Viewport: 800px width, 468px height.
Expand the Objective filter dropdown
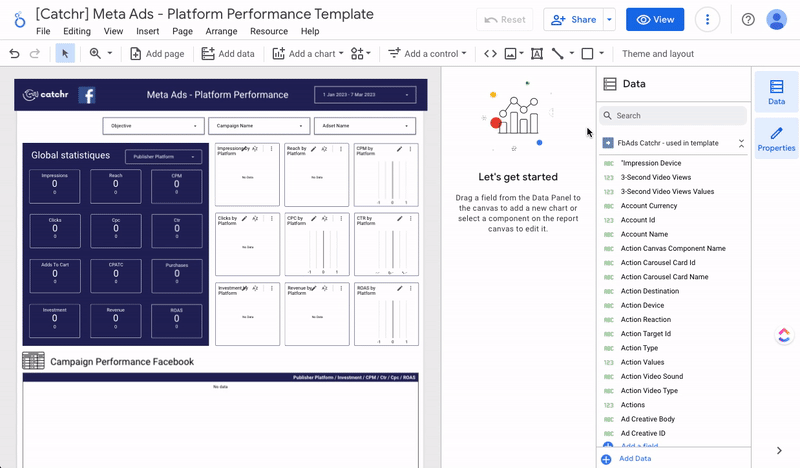pyautogui.click(x=153, y=126)
